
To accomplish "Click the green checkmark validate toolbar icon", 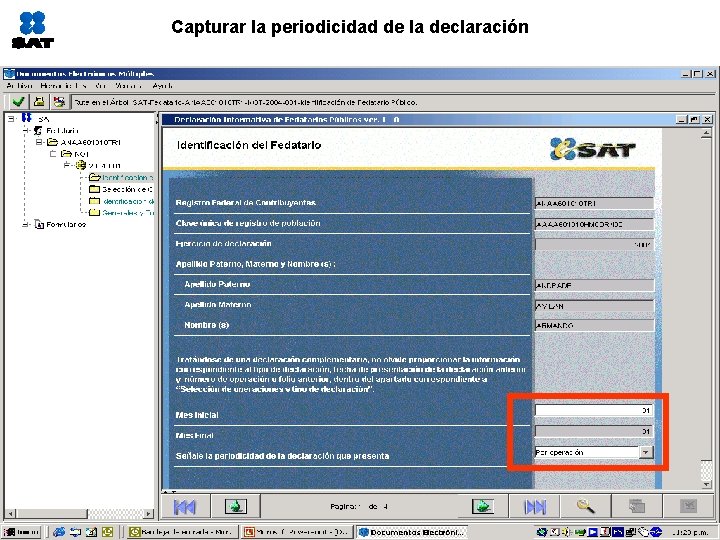I will tap(19, 102).
